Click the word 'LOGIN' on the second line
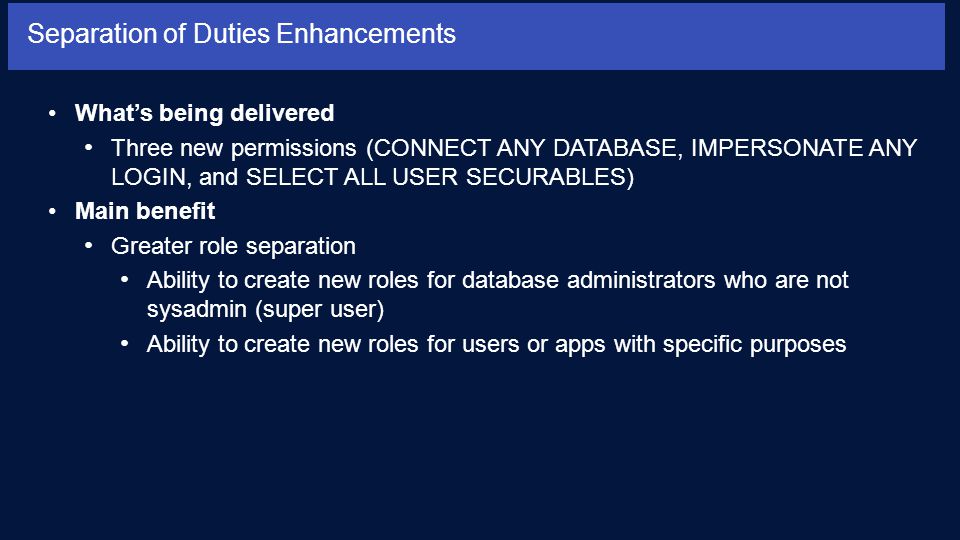960x540 pixels. (148, 177)
